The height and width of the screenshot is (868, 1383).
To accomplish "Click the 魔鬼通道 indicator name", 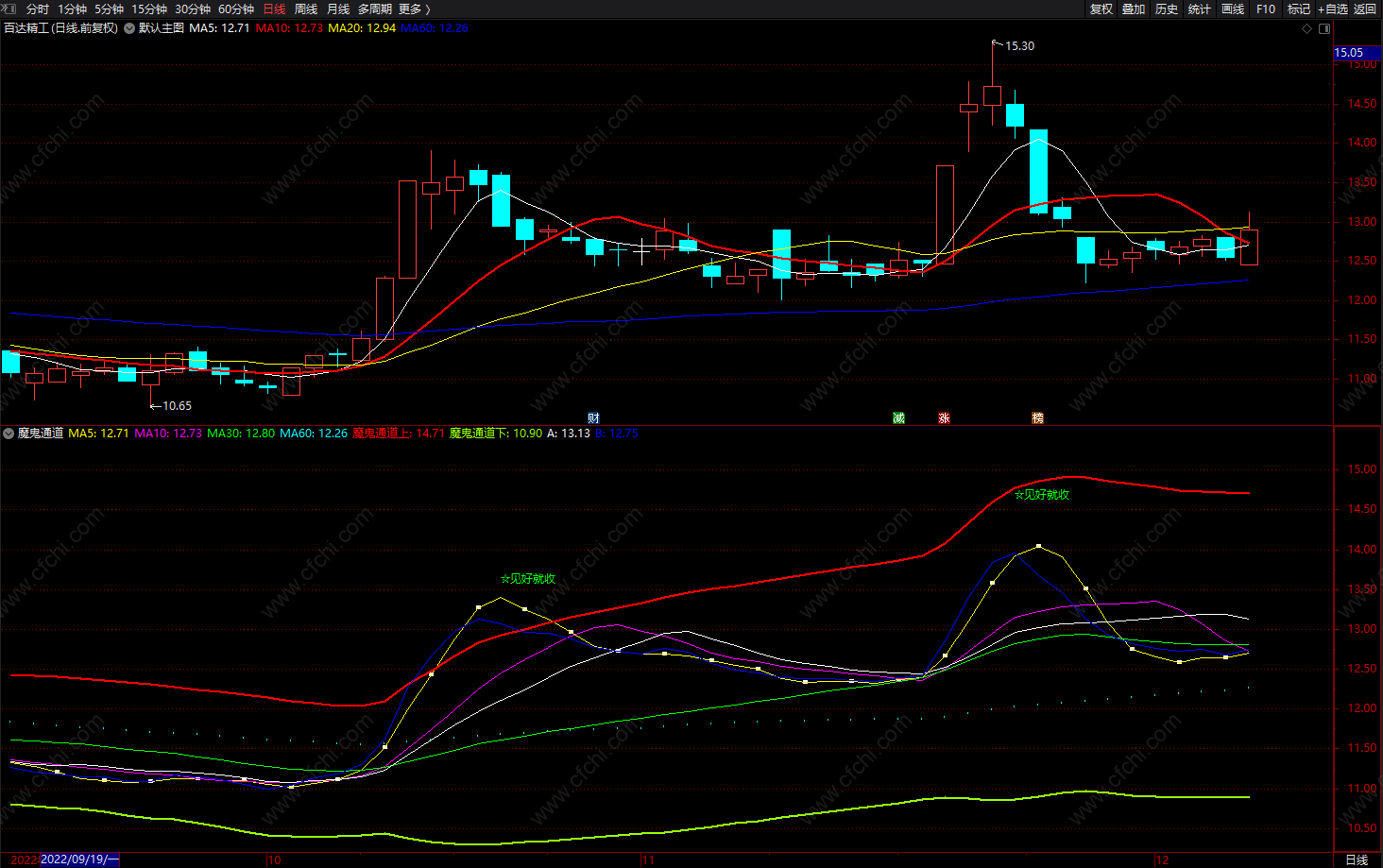I will pos(41,434).
